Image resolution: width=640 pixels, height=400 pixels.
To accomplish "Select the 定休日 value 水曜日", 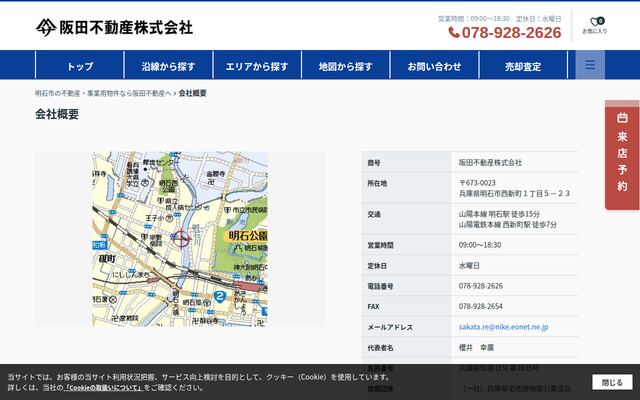I will [x=469, y=266].
